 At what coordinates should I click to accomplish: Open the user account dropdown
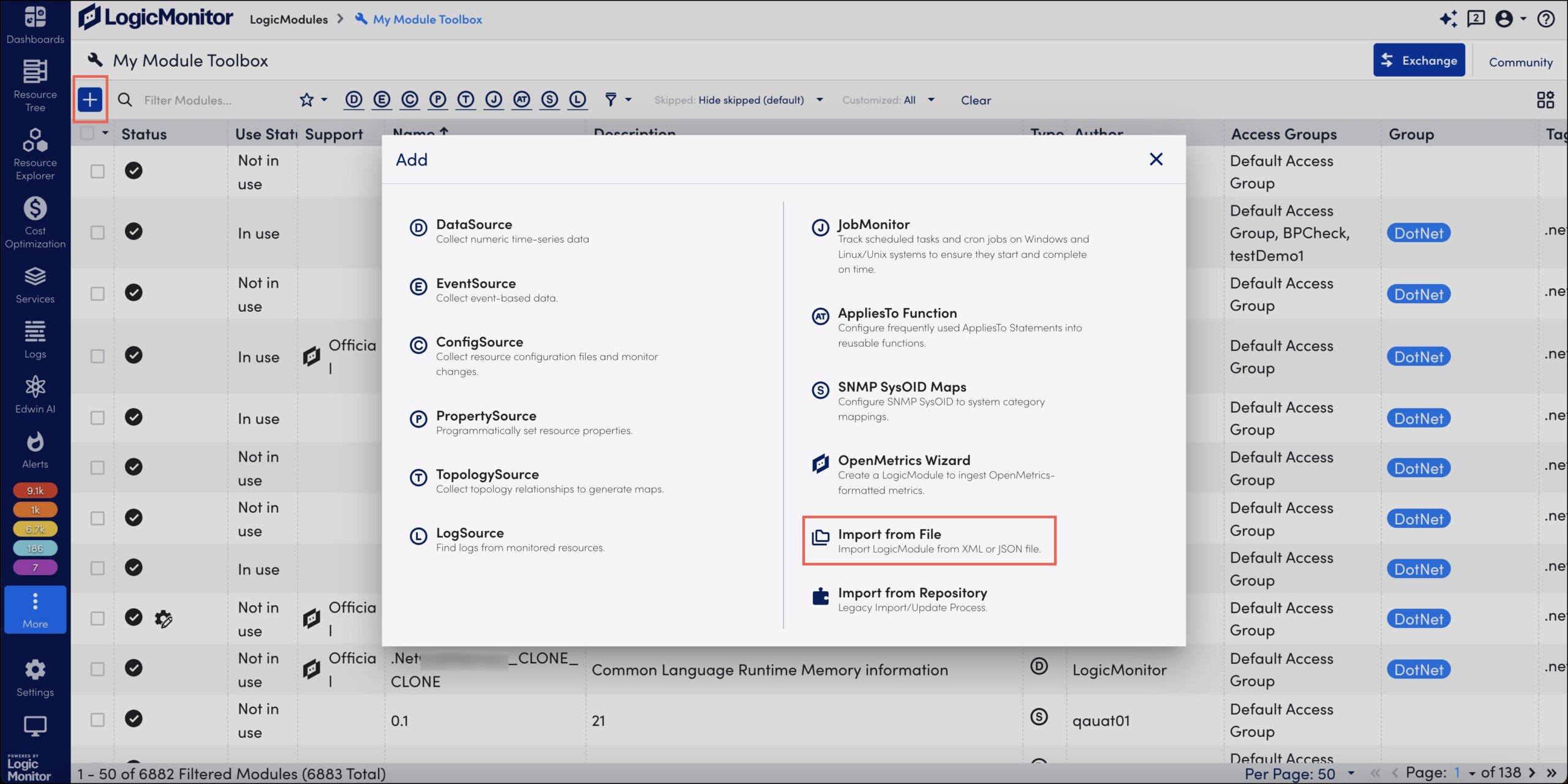(x=1510, y=19)
